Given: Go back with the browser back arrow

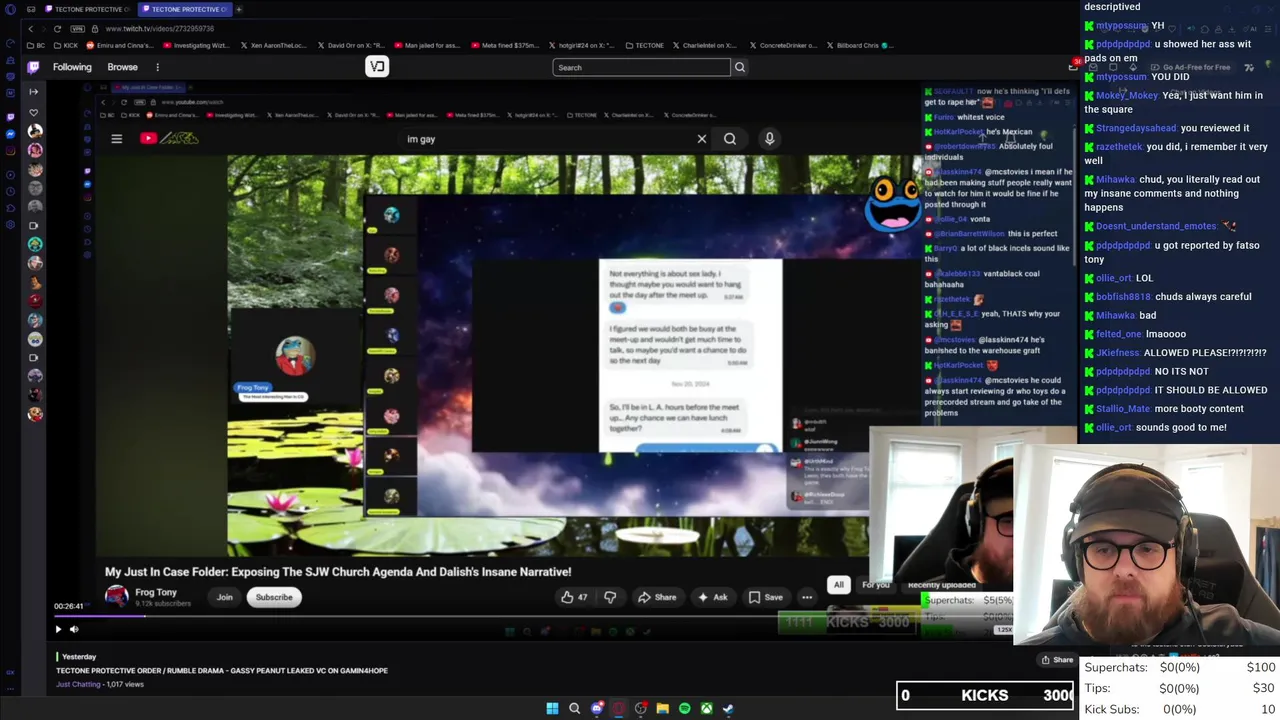Looking at the screenshot, I should pos(30,28).
